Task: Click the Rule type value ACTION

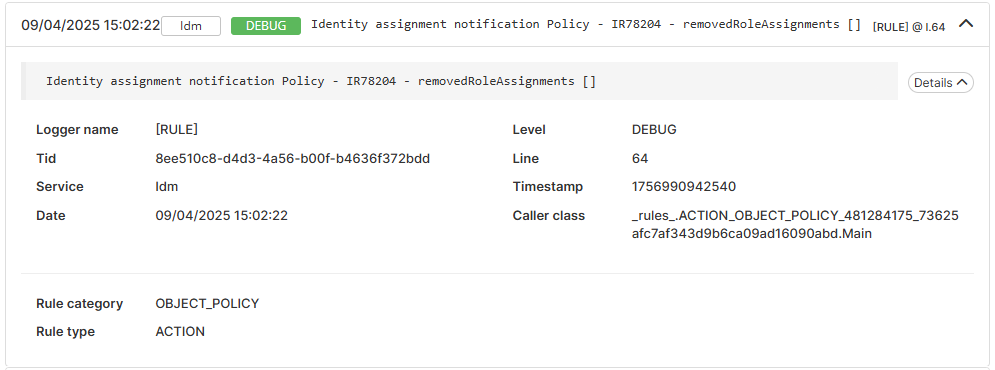Action: [x=180, y=331]
